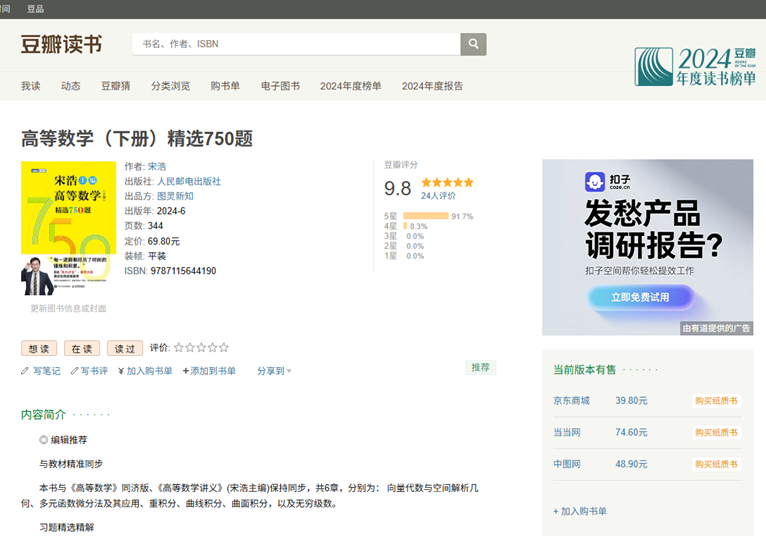Open the 我读 nav item
The image size is (766, 544).
pyautogui.click(x=31, y=86)
